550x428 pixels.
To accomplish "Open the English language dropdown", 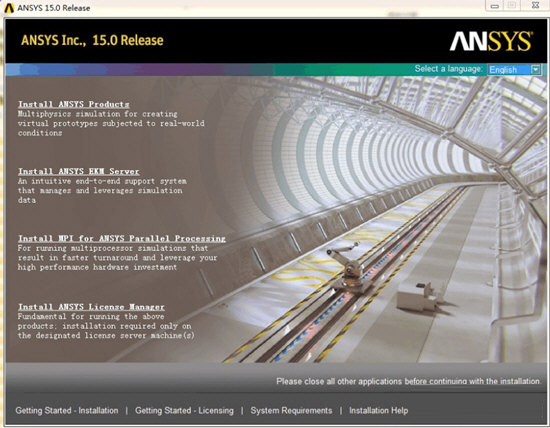I will click(514, 69).
